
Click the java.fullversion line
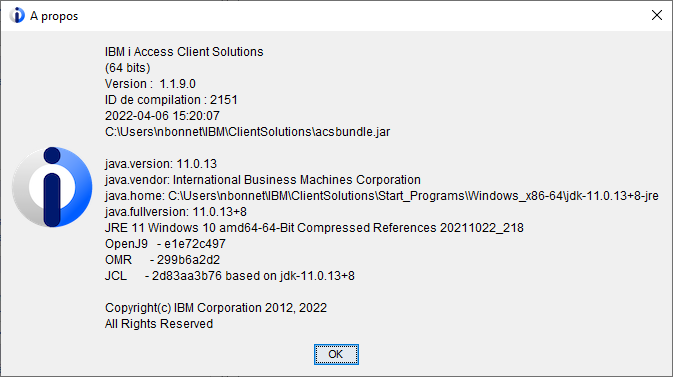click(x=176, y=212)
